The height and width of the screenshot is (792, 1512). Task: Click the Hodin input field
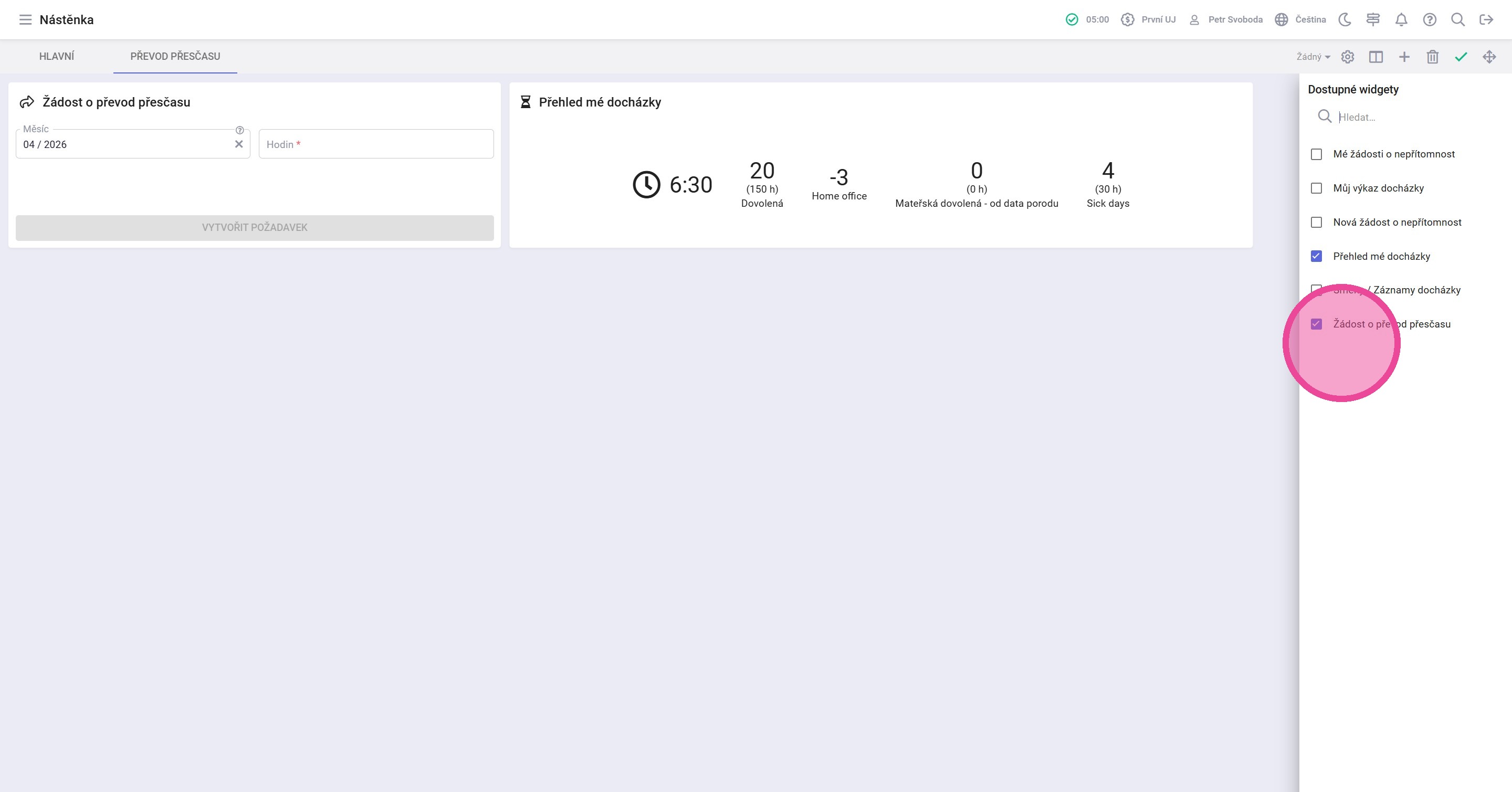[376, 144]
